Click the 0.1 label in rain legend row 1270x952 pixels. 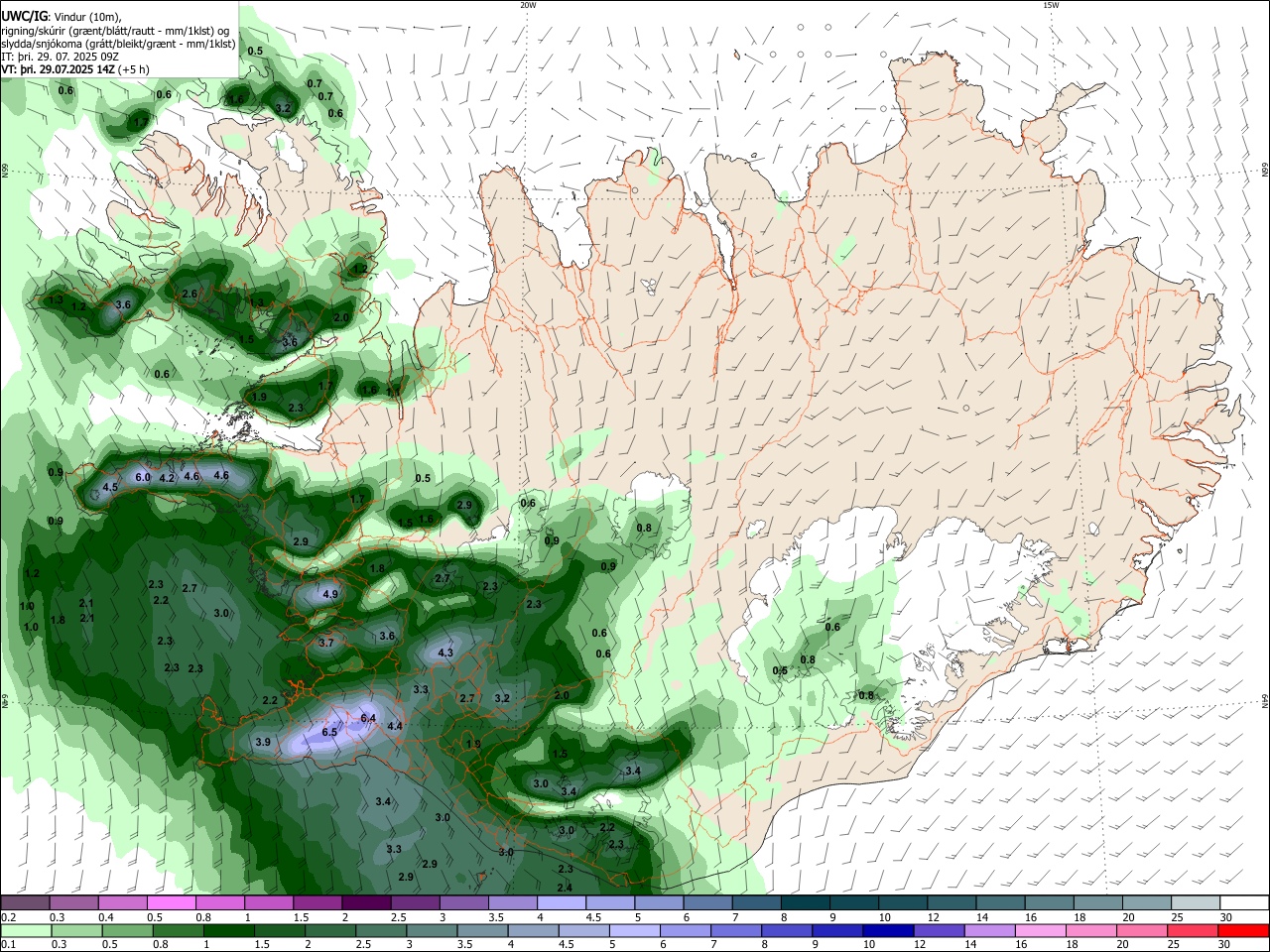8,944
